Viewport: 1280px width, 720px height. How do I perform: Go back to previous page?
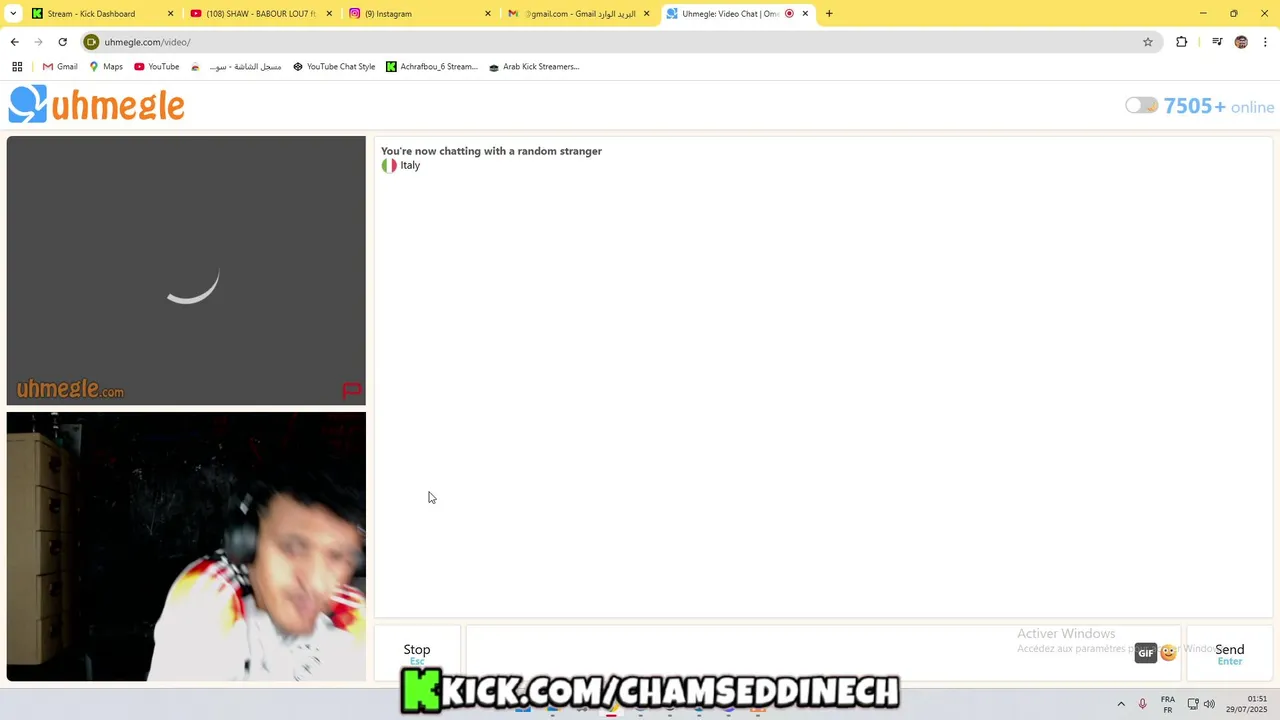coord(15,42)
